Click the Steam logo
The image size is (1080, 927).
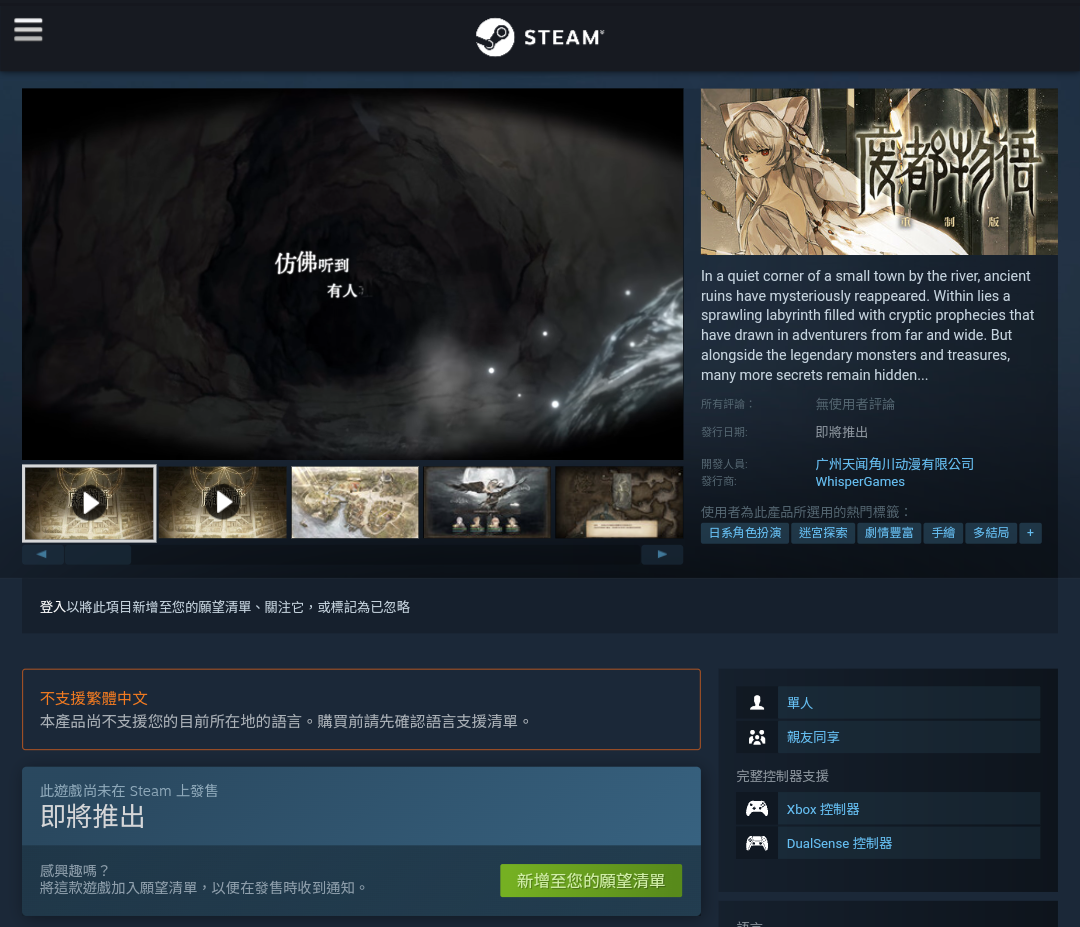click(x=540, y=37)
